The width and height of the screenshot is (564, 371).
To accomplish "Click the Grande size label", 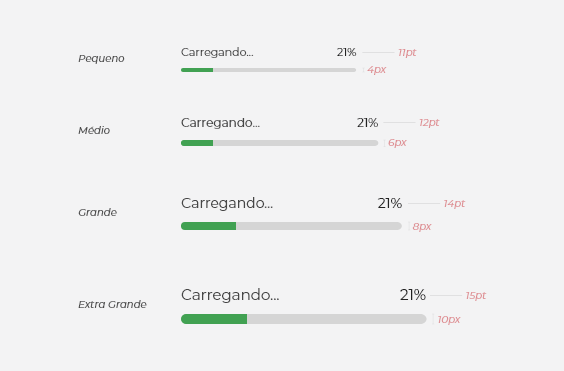I will click(97, 212).
